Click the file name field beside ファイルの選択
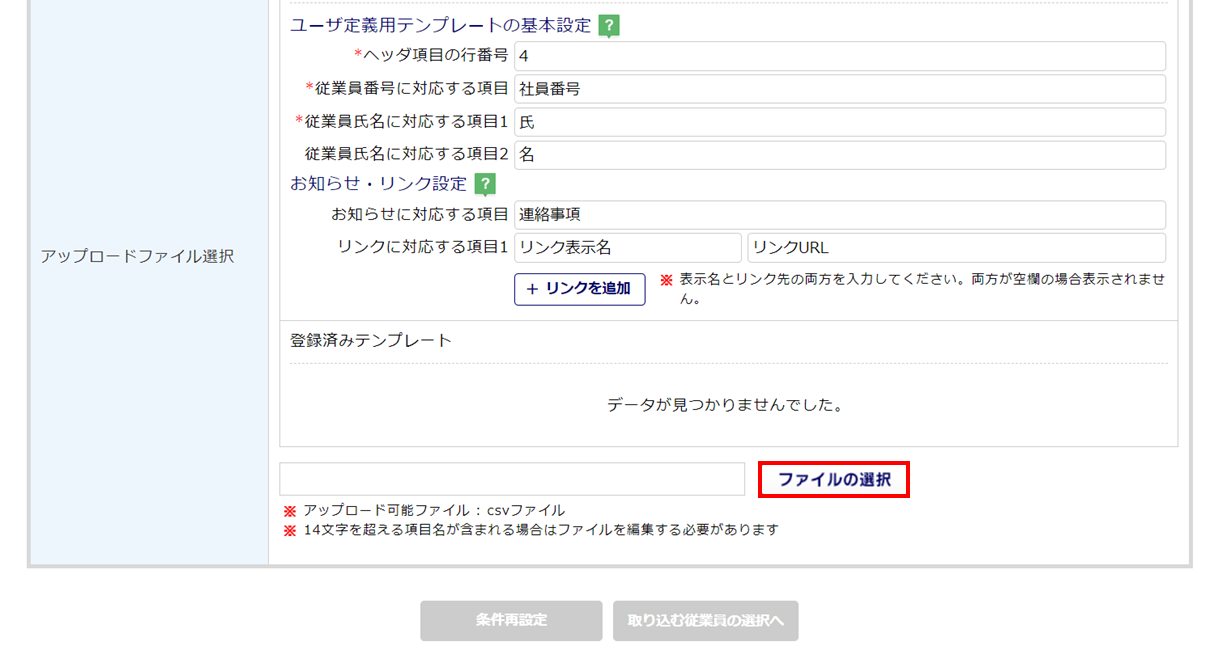The height and width of the screenshot is (650, 1210). [512, 479]
